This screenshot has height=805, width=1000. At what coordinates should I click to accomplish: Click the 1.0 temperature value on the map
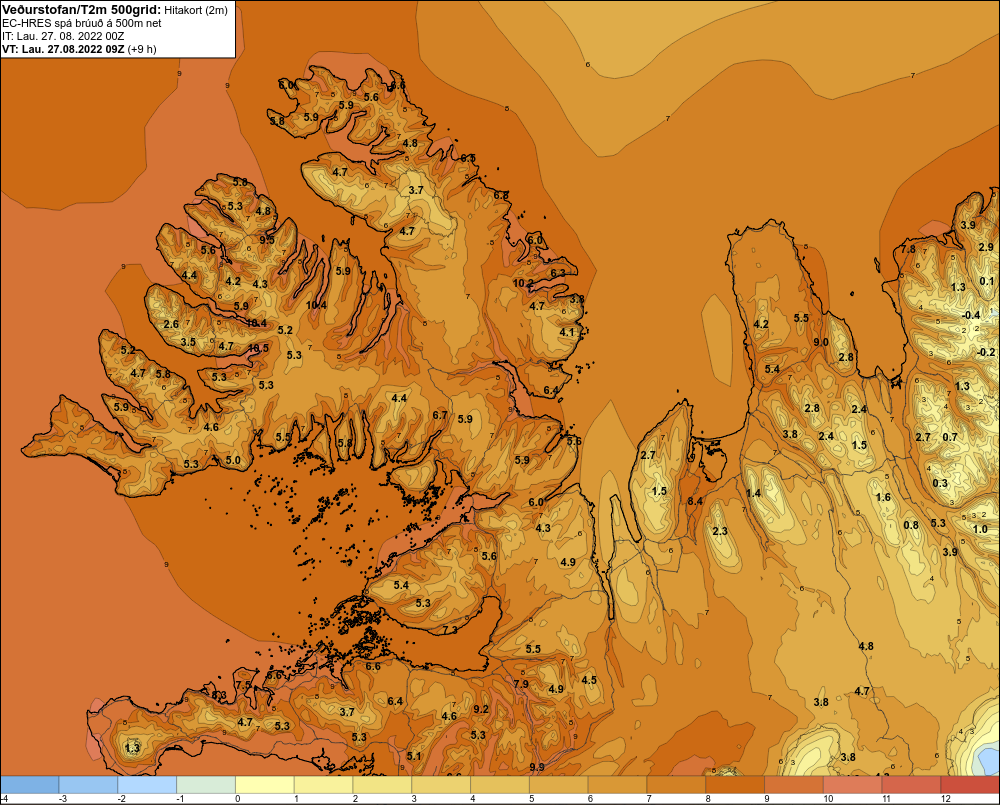(x=980, y=529)
